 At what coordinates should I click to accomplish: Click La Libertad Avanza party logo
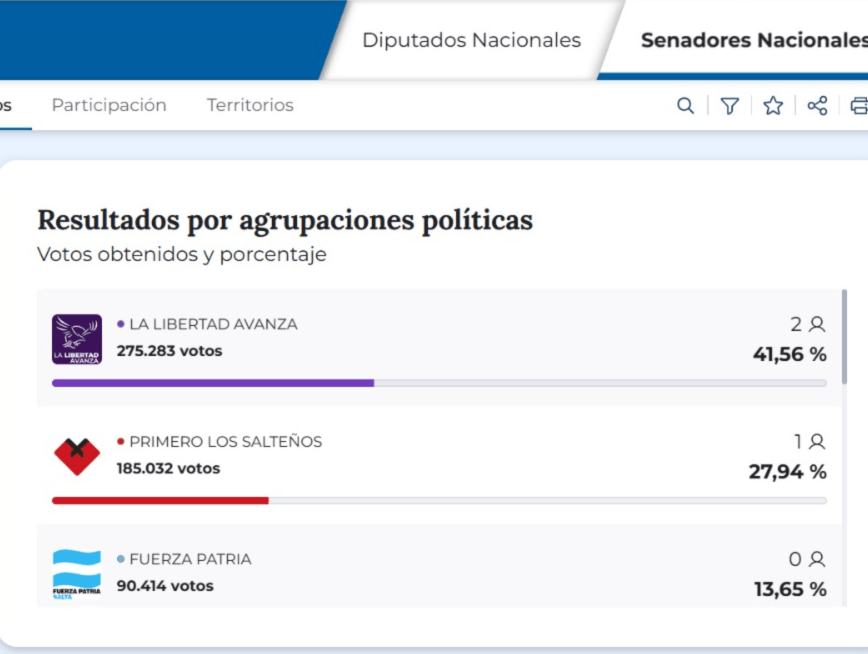click(x=77, y=339)
